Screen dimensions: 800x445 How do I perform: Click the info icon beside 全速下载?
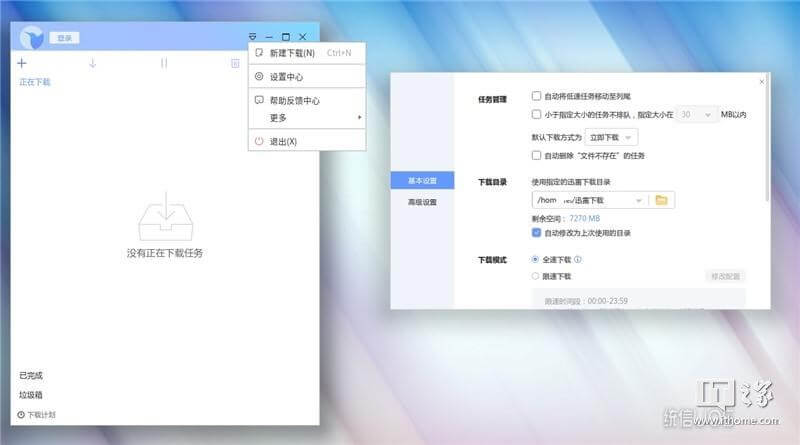[x=579, y=259]
